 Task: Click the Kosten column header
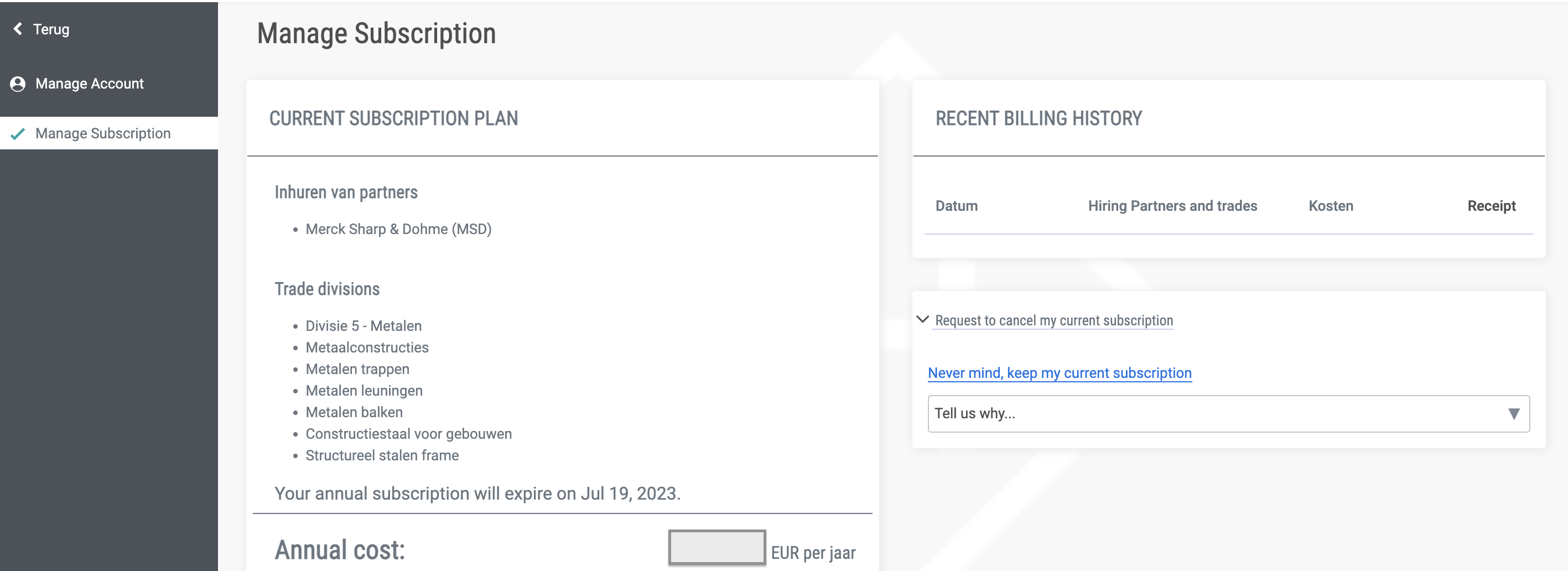[x=1331, y=206]
